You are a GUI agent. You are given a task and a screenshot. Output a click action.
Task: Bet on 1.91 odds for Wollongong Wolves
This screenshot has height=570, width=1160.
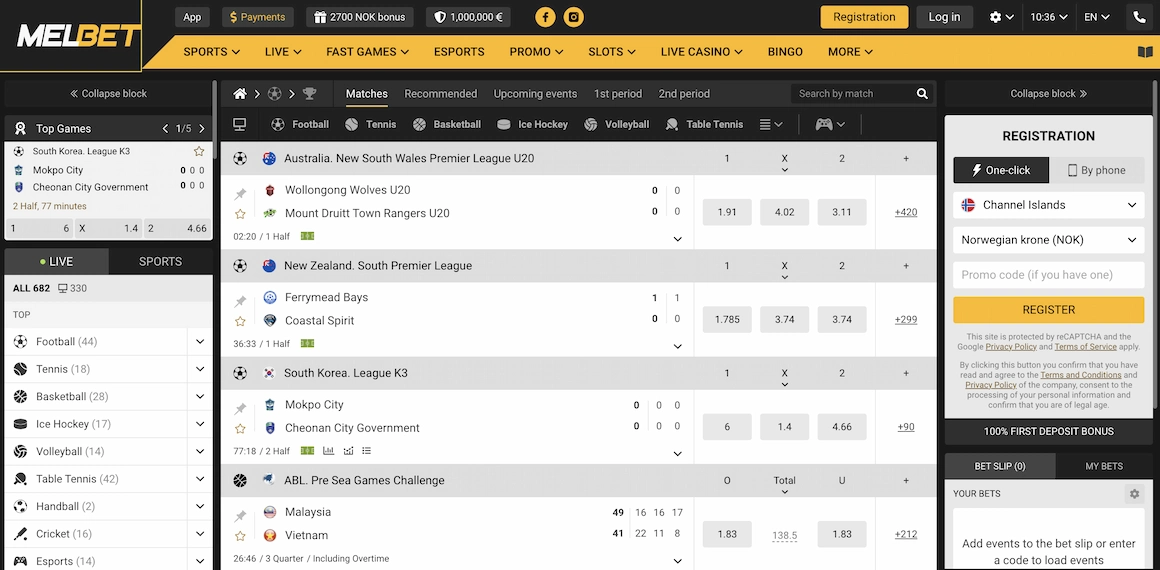click(727, 212)
